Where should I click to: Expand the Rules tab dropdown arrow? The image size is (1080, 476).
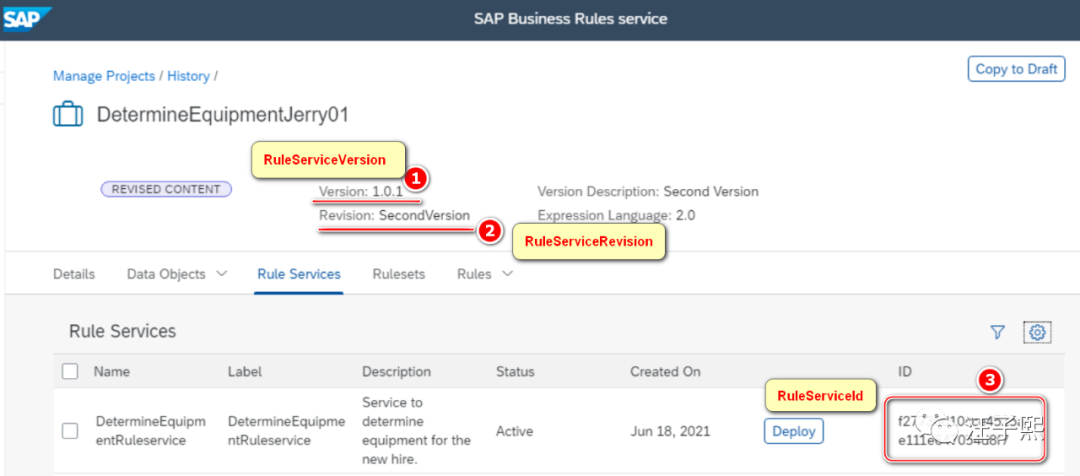click(x=507, y=274)
